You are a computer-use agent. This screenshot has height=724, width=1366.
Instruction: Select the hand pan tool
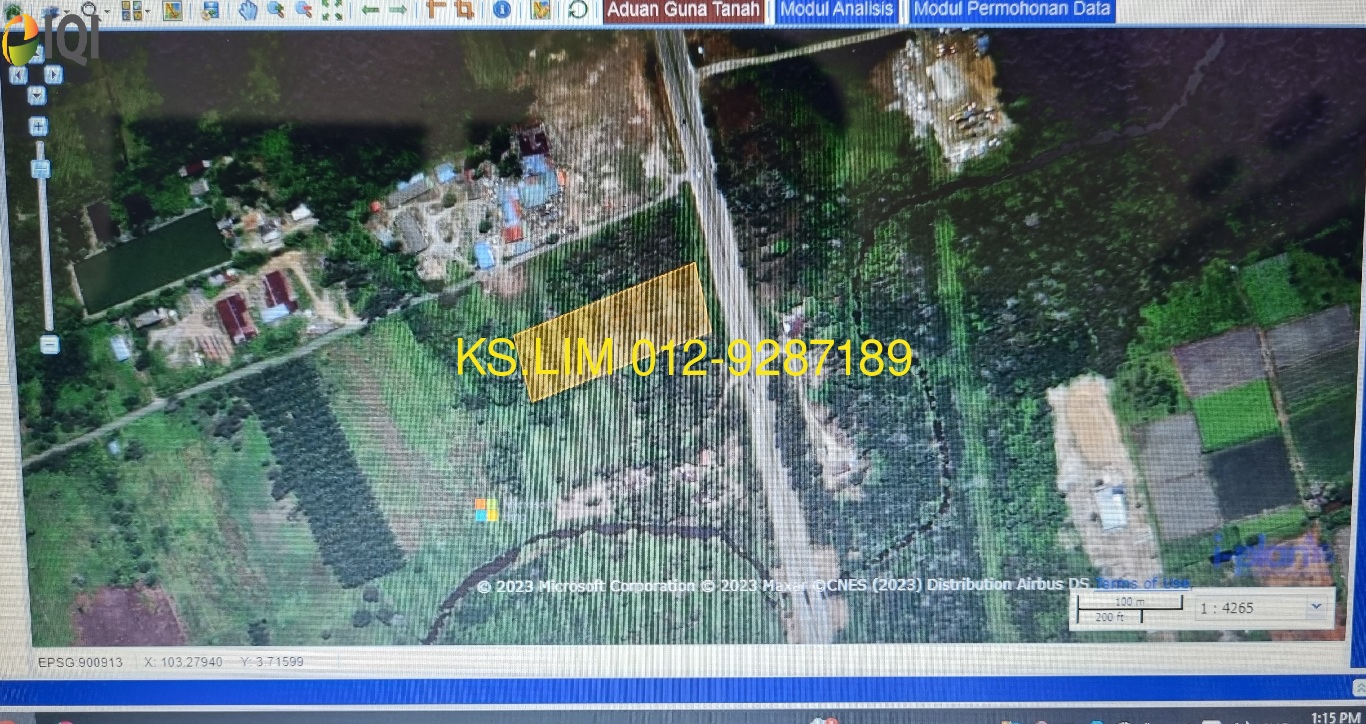coord(248,10)
